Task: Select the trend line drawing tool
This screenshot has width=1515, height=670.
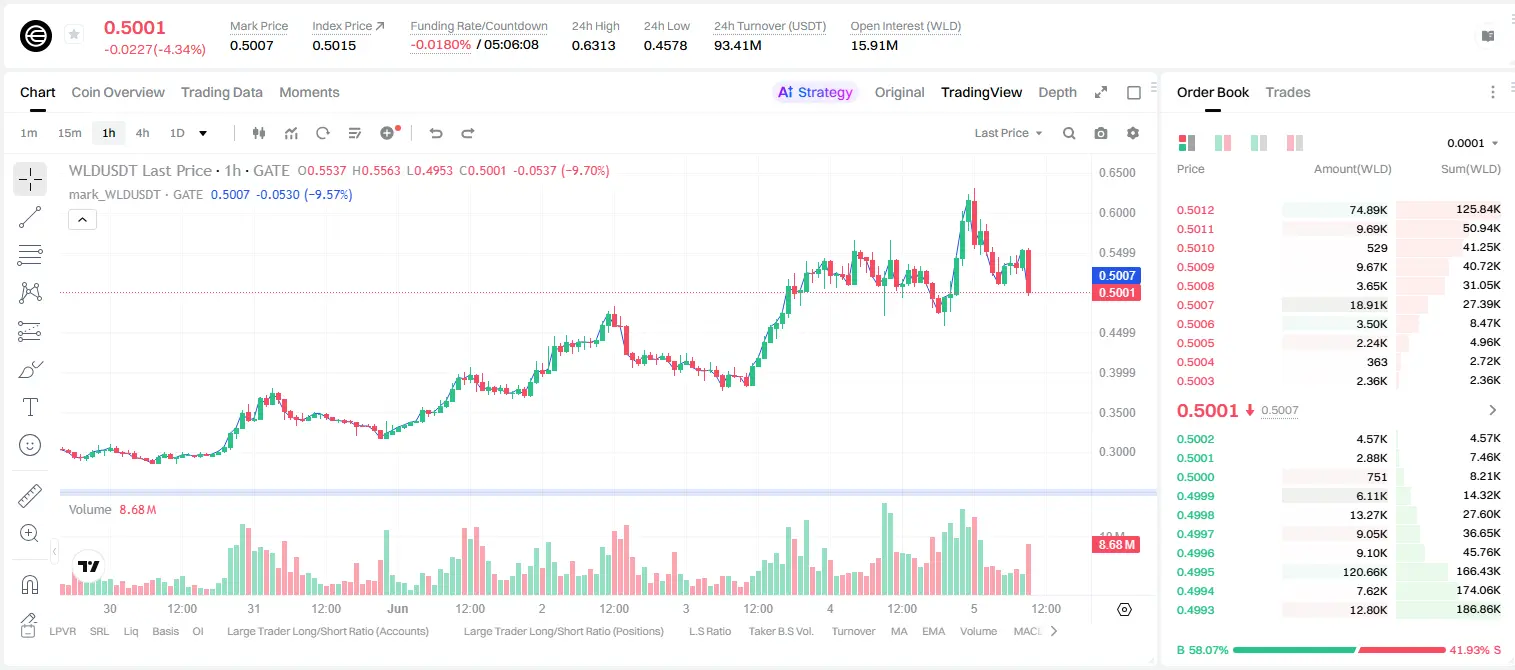Action: point(30,217)
